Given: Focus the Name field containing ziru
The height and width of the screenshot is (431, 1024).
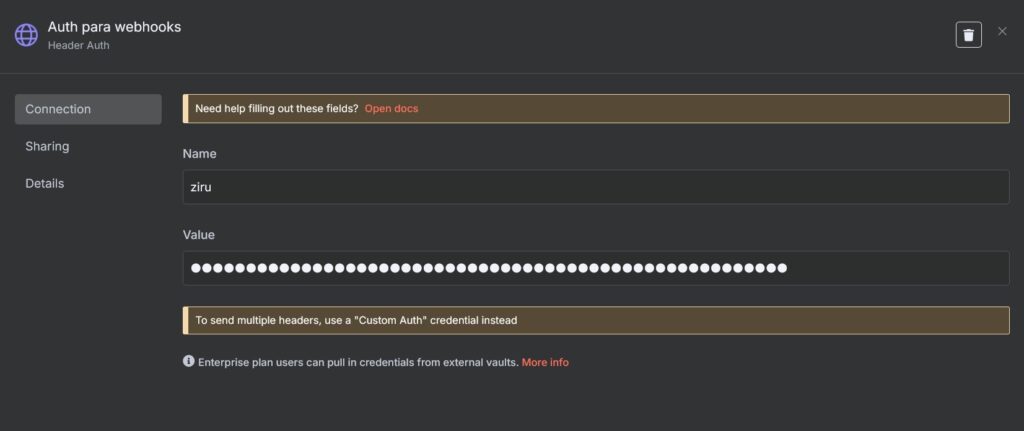Looking at the screenshot, I should tap(596, 187).
